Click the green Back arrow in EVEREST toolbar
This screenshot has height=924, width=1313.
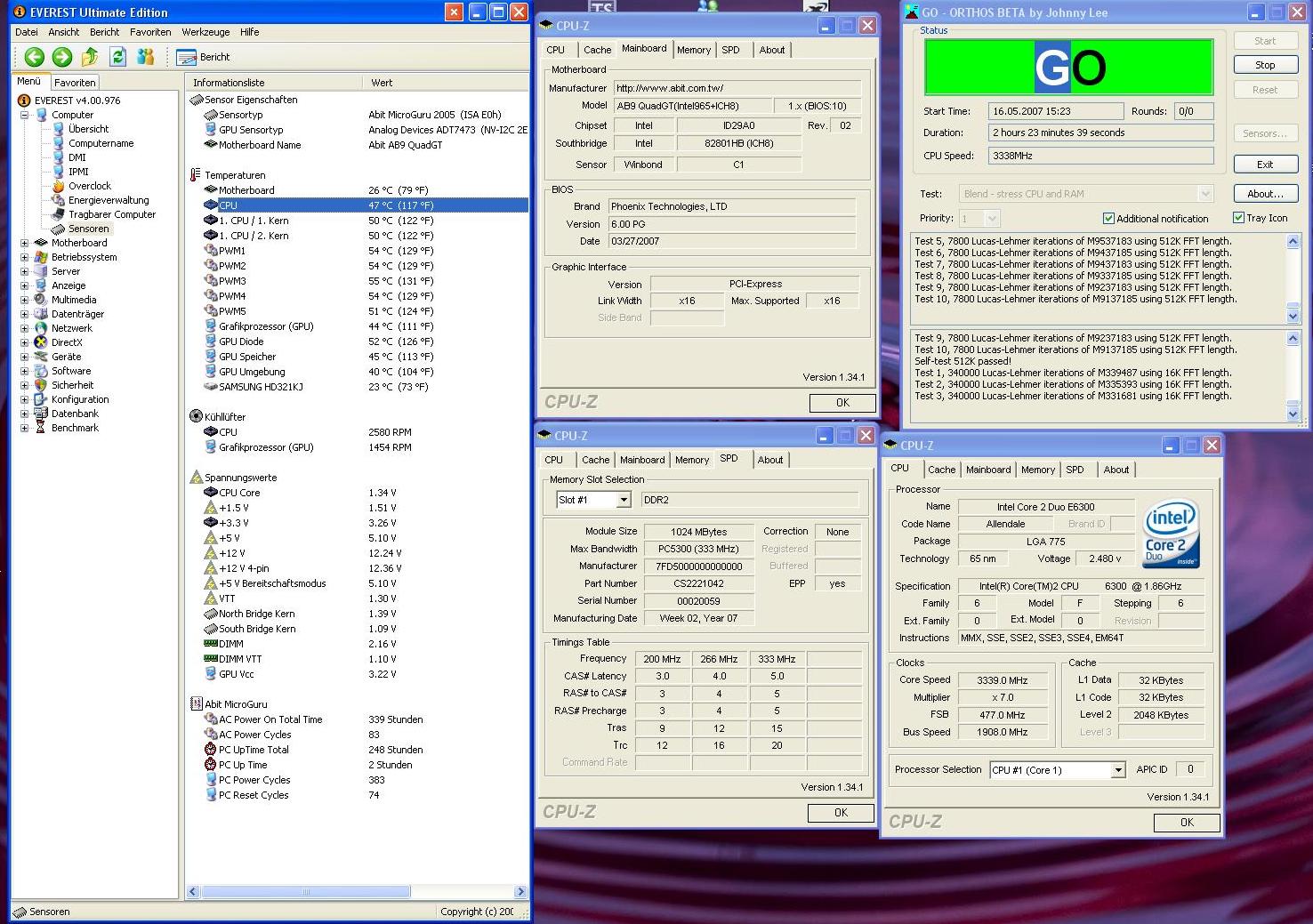[35, 57]
